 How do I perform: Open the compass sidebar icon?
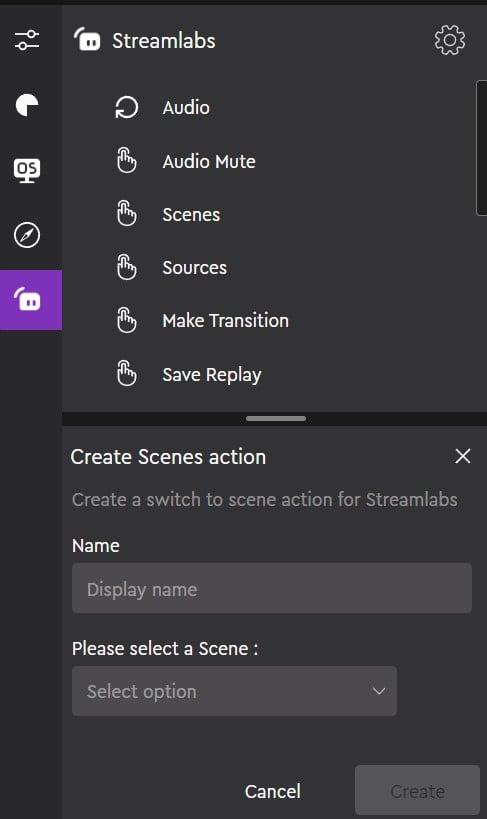tap(27, 235)
